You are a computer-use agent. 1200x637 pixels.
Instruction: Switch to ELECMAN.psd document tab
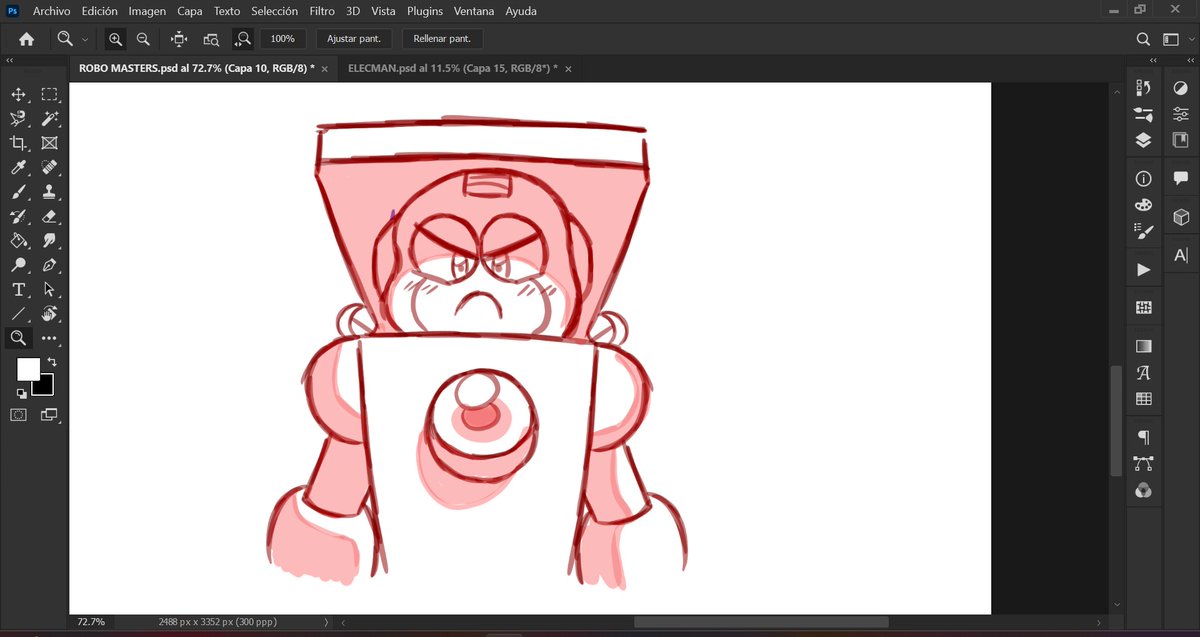453,68
